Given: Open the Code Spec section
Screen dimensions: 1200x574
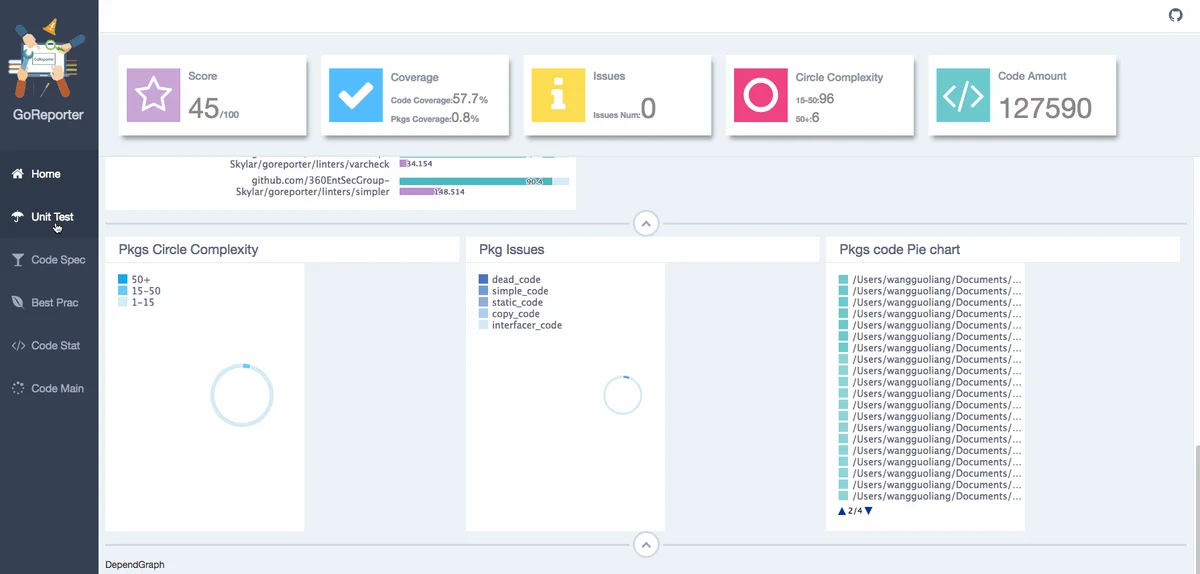Looking at the screenshot, I should click(49, 260).
